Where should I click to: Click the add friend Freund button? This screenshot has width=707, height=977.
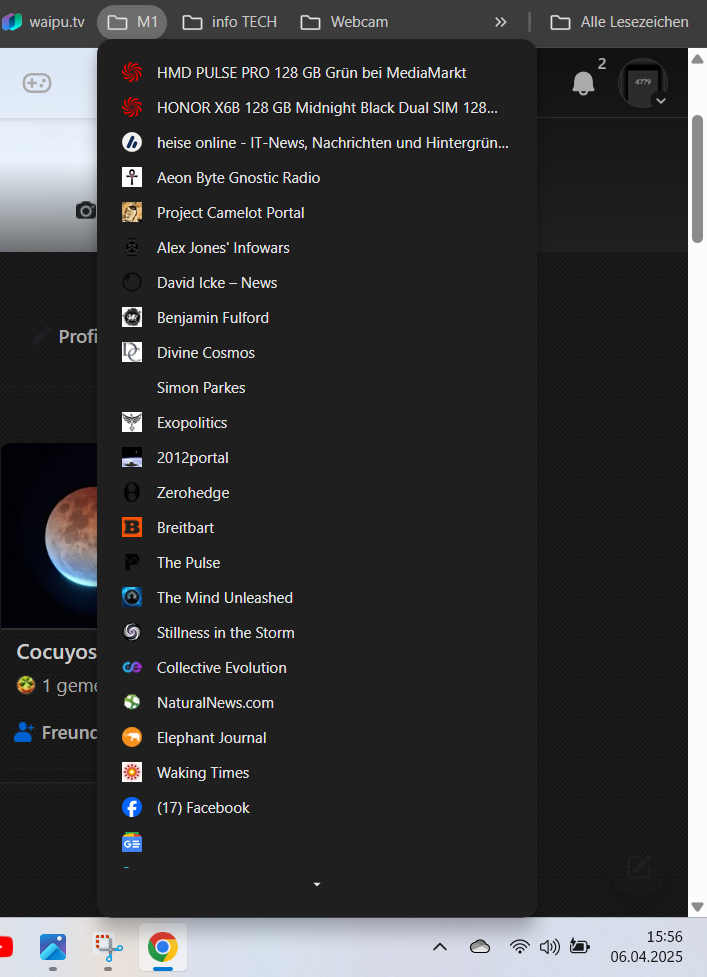coord(55,733)
